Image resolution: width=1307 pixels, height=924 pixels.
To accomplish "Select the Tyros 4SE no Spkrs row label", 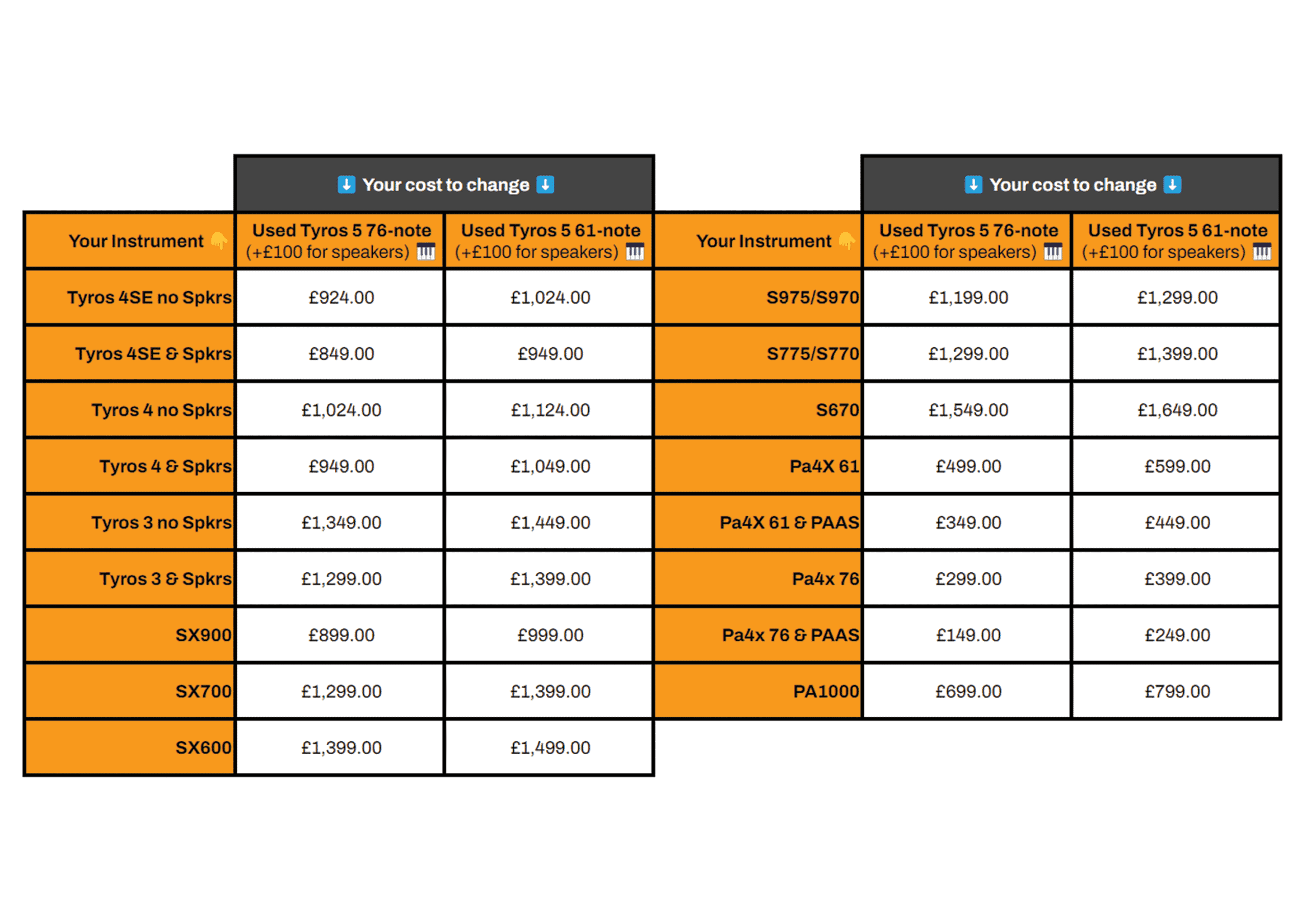I will click(150, 297).
